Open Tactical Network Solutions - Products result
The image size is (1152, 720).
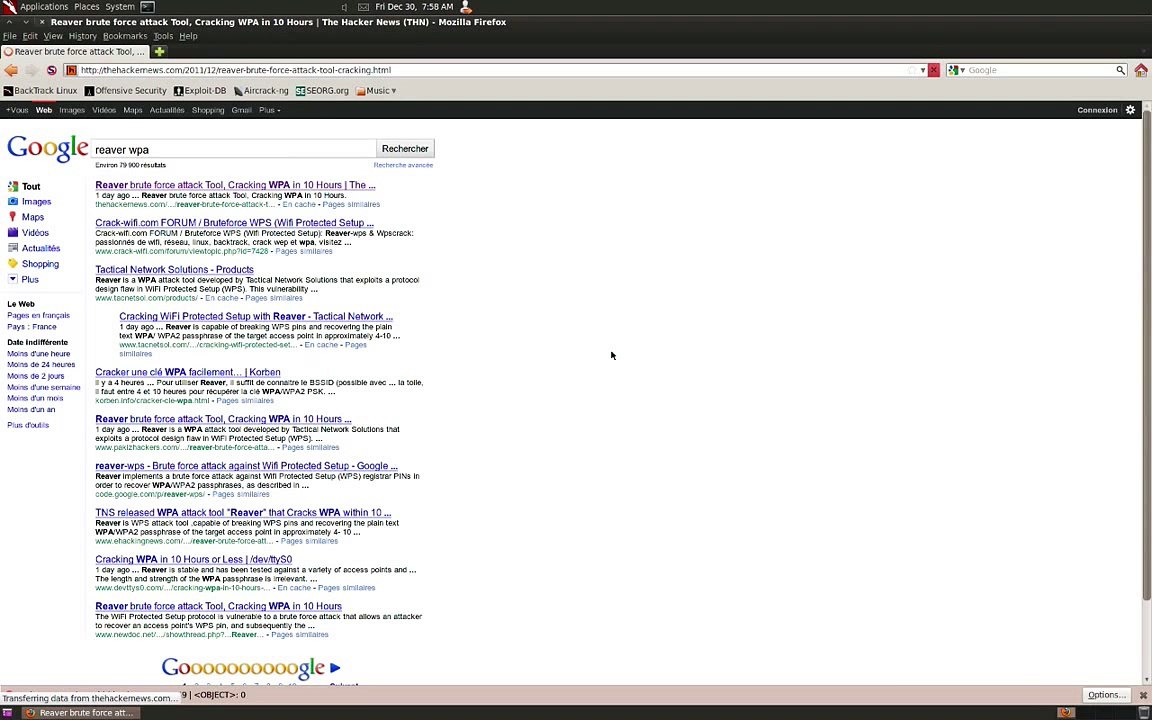click(174, 270)
